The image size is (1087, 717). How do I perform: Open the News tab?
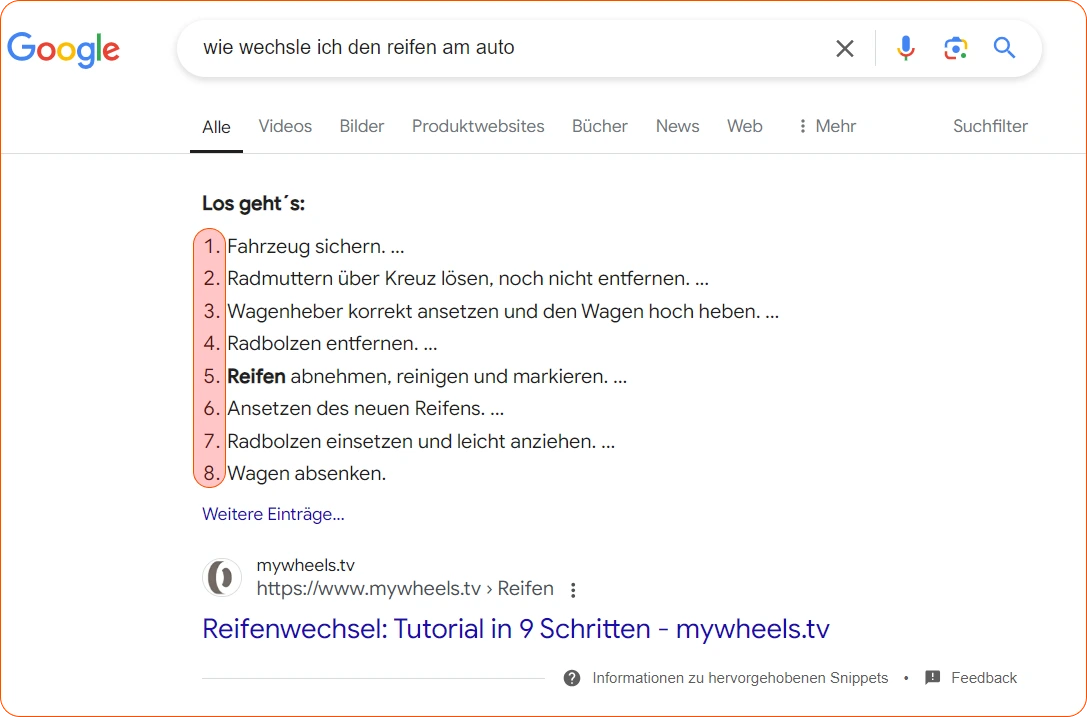tap(677, 126)
